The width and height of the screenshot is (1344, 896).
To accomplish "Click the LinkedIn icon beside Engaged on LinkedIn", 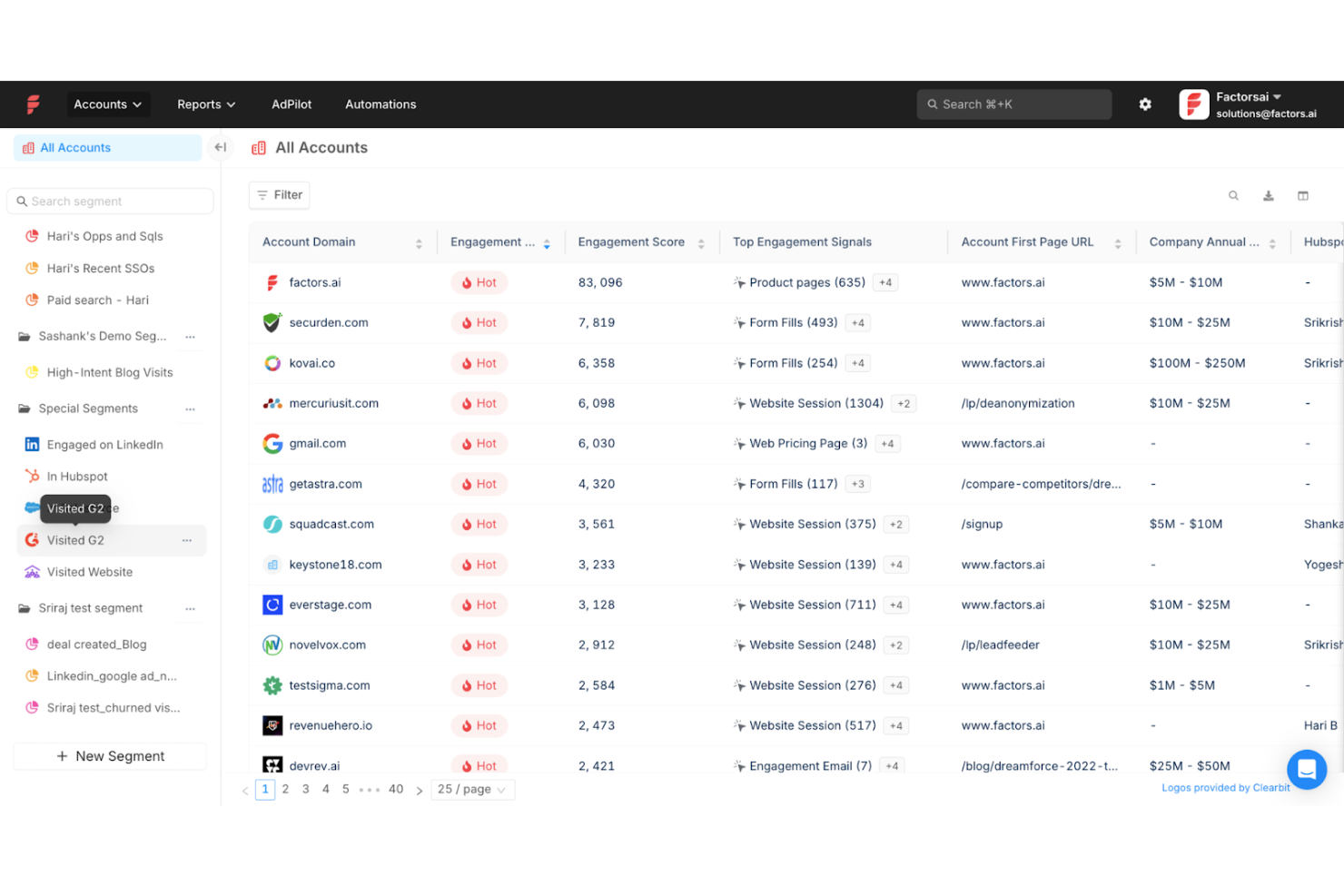I will (x=32, y=444).
